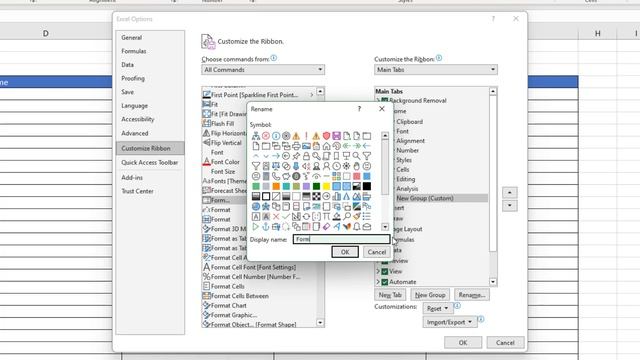Pick the org chart symbol in Rename dialog
This screenshot has width=640, height=360.
256,136
